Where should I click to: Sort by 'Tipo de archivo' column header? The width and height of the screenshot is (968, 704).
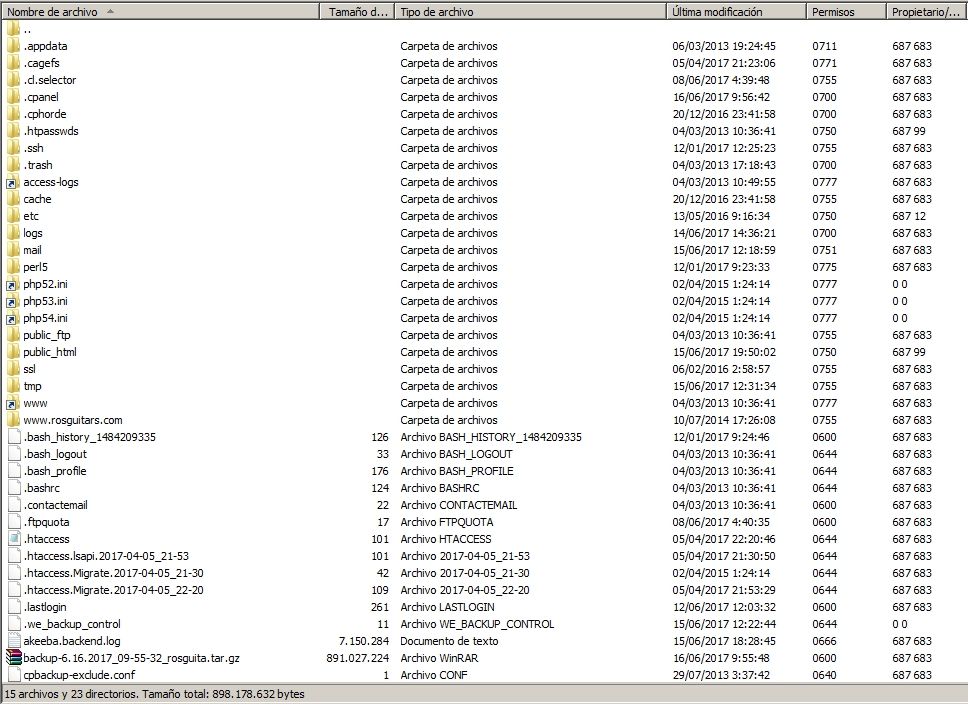click(531, 12)
